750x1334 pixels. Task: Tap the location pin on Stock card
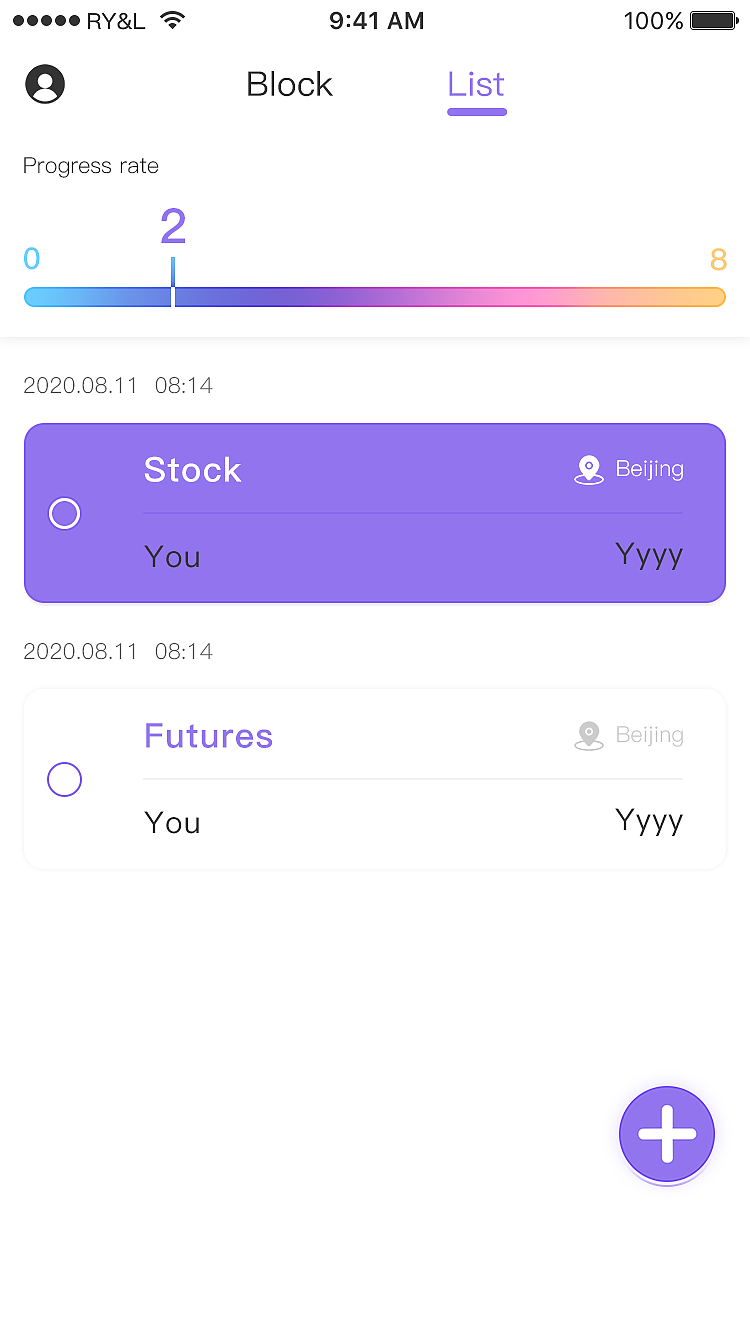[x=589, y=470]
